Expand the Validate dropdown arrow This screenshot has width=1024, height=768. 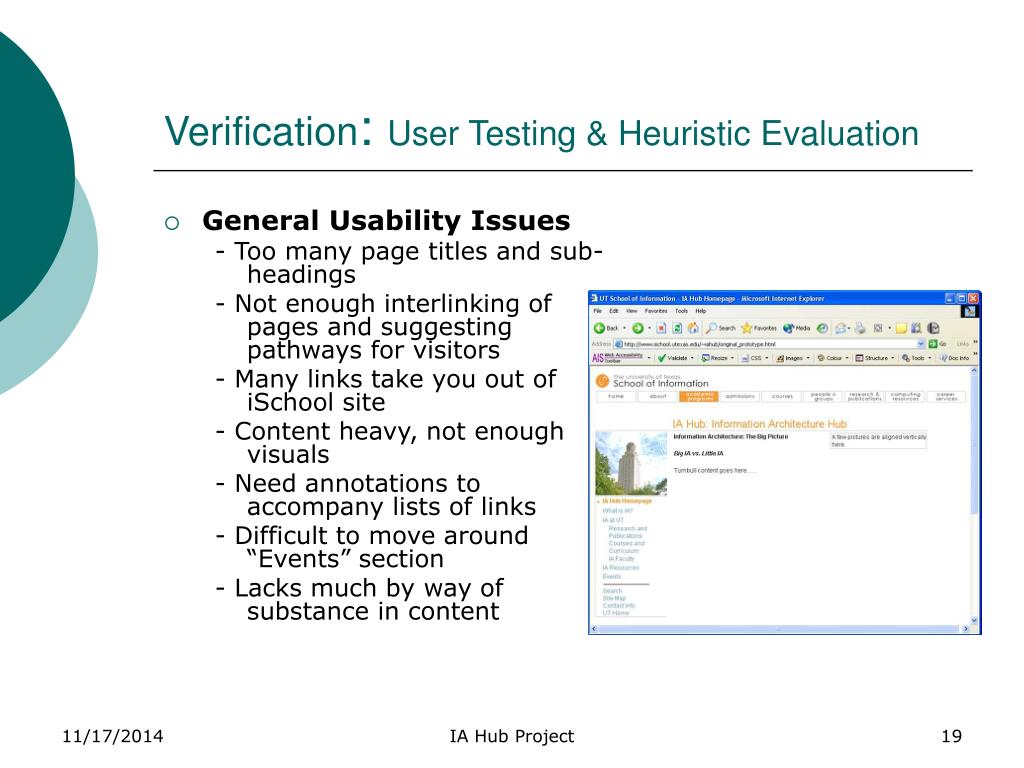point(692,358)
